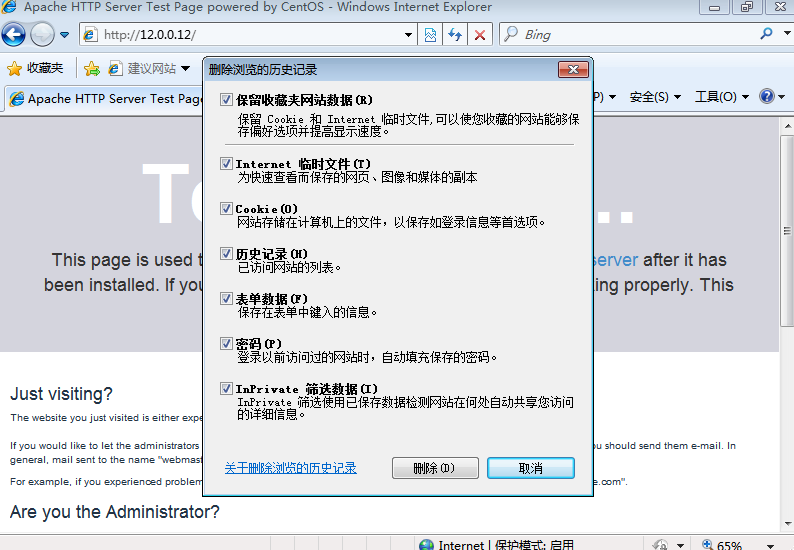Image resolution: width=794 pixels, height=550 pixels.
Task: Toggle the Cookie (O) checkbox
Action: [x=226, y=209]
